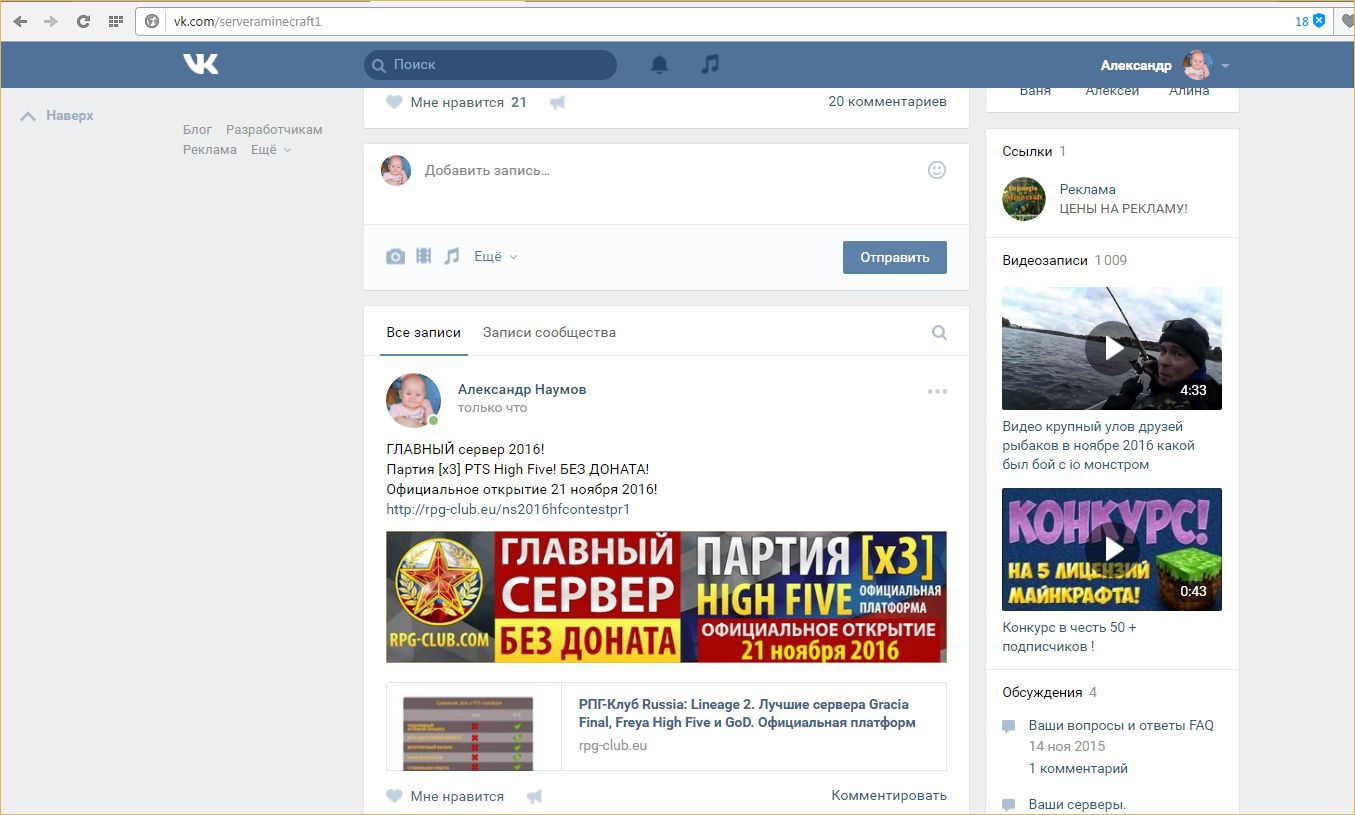Like Александр Наумов's post with the heart

pos(394,796)
